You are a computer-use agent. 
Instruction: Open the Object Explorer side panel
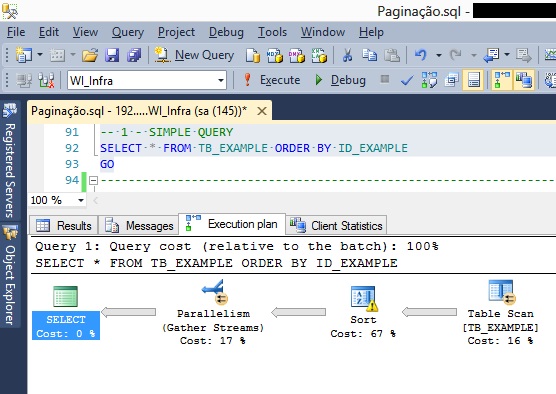(x=10, y=274)
